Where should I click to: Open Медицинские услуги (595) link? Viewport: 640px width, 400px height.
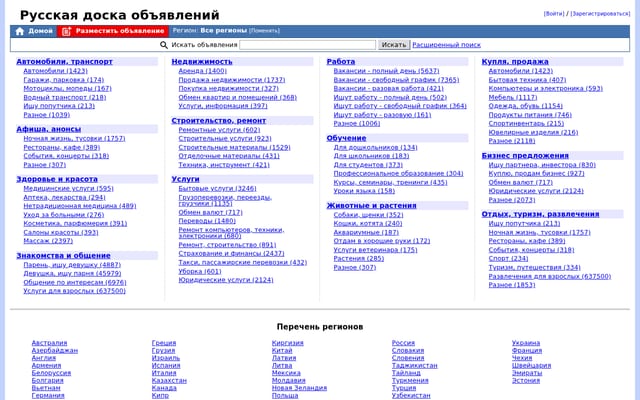(68, 189)
